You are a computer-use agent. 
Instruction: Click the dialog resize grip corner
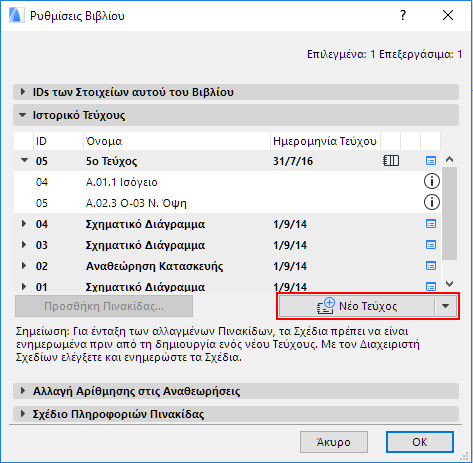click(464, 456)
